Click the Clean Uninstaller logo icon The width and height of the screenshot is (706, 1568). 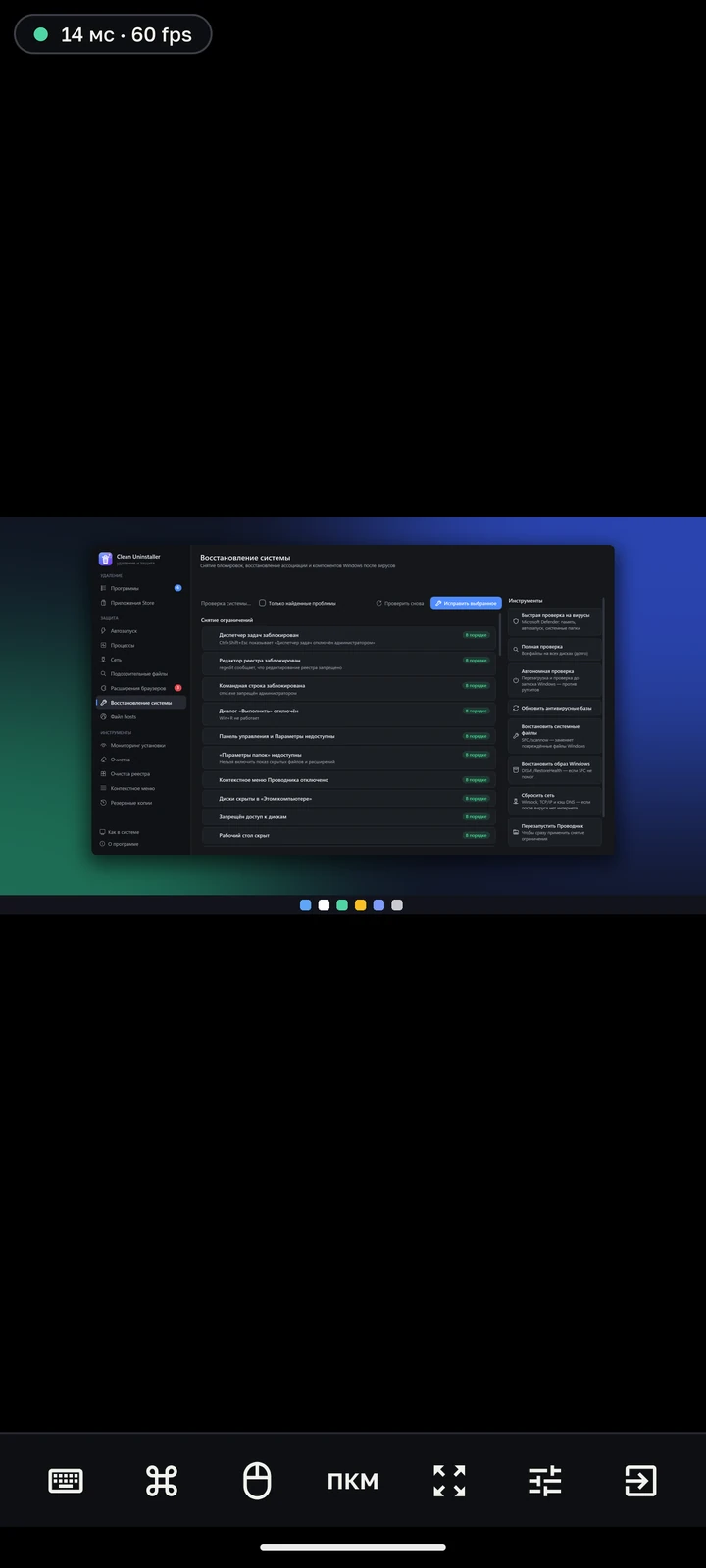106,559
